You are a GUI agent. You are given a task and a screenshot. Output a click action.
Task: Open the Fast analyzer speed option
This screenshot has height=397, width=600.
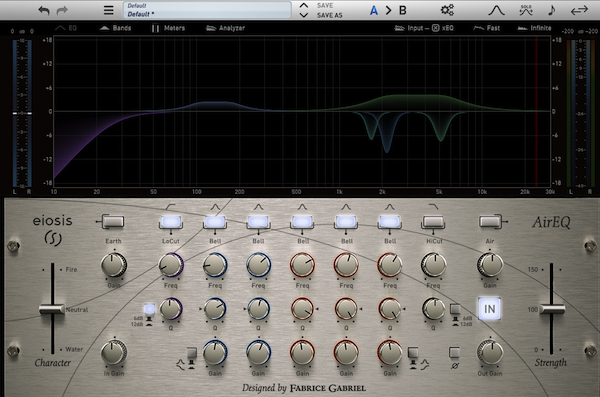coord(486,28)
